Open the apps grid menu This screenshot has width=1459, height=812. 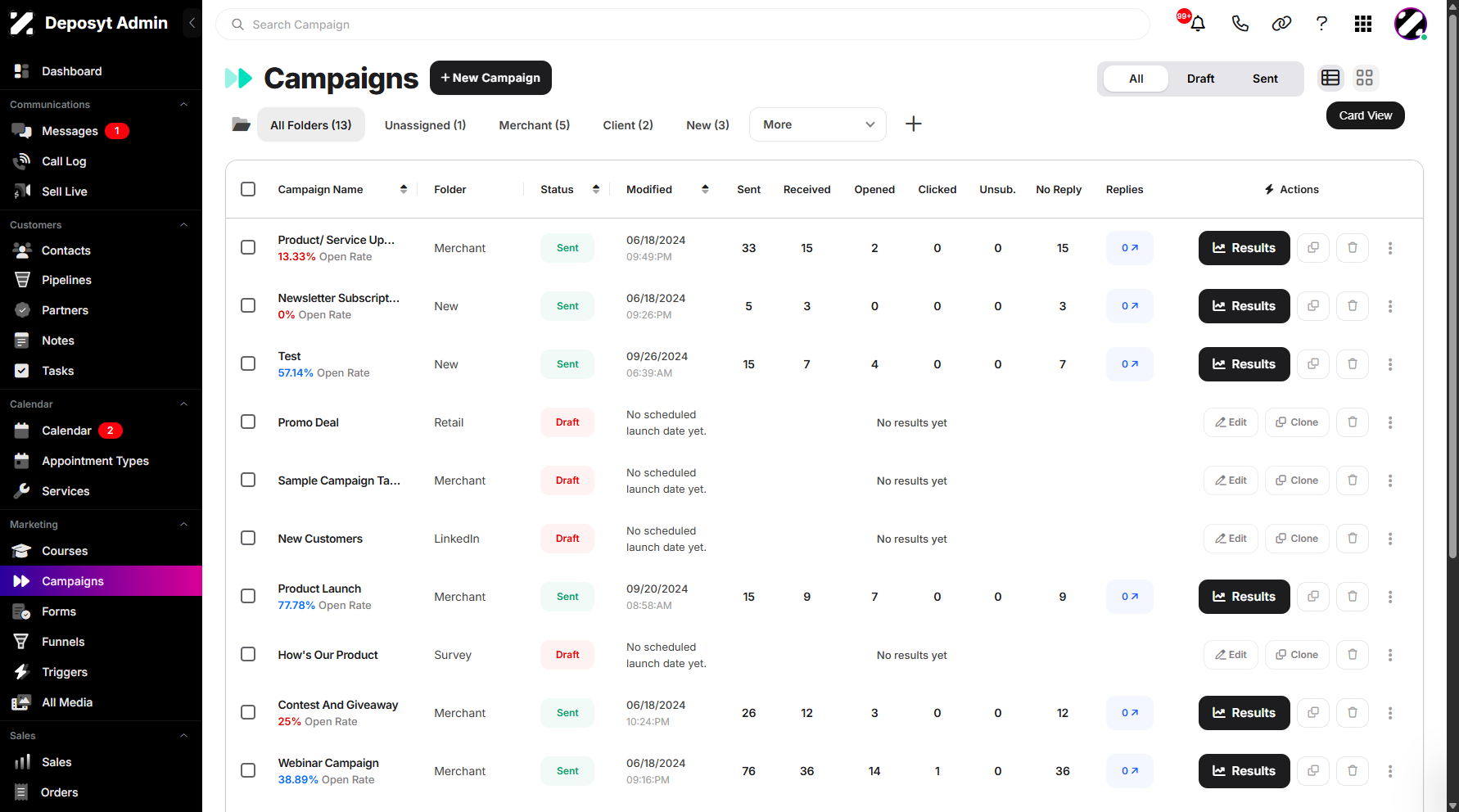coord(1363,24)
